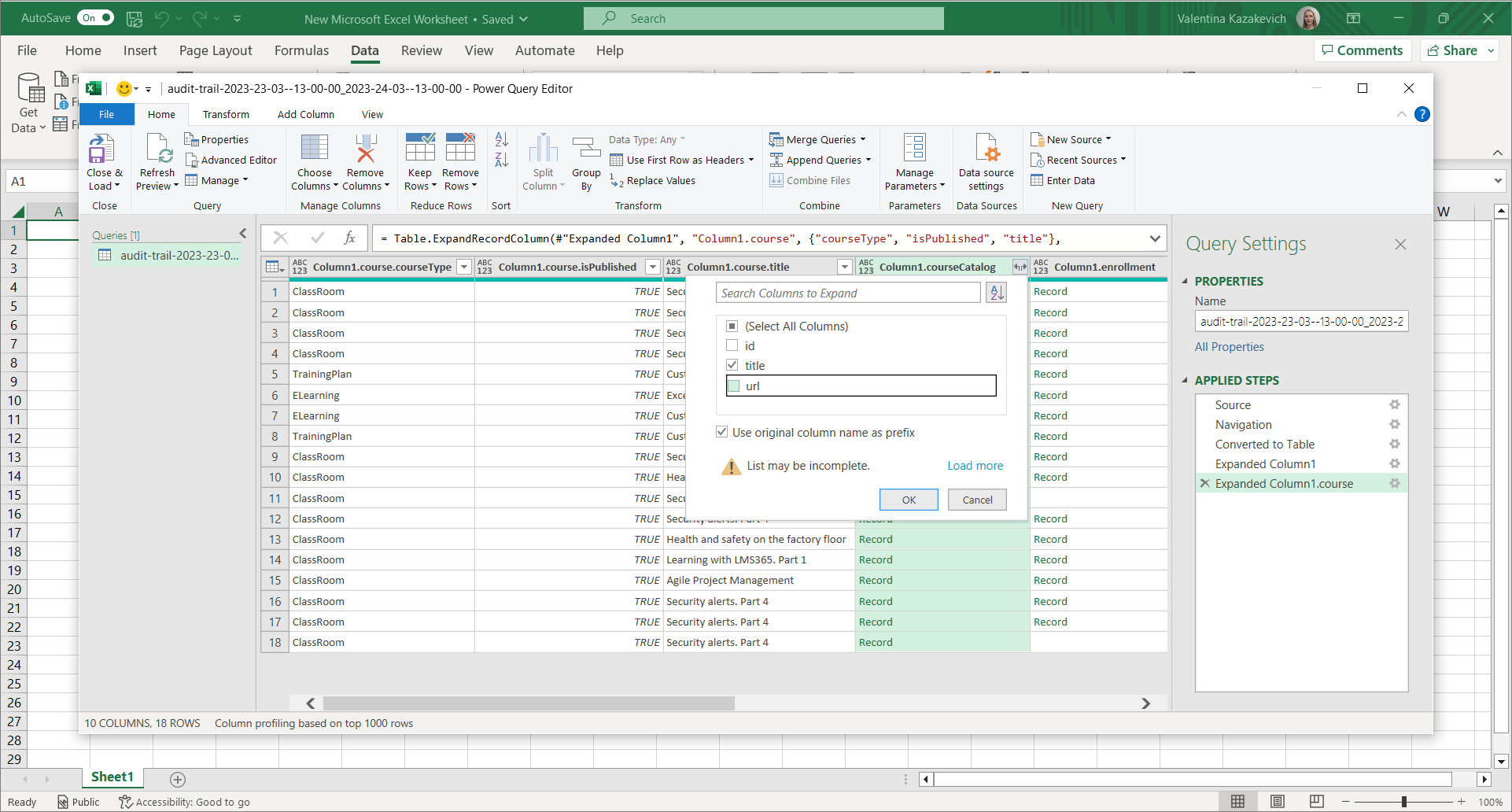Click the sort button beside column search
The image size is (1512, 812).
click(997, 293)
